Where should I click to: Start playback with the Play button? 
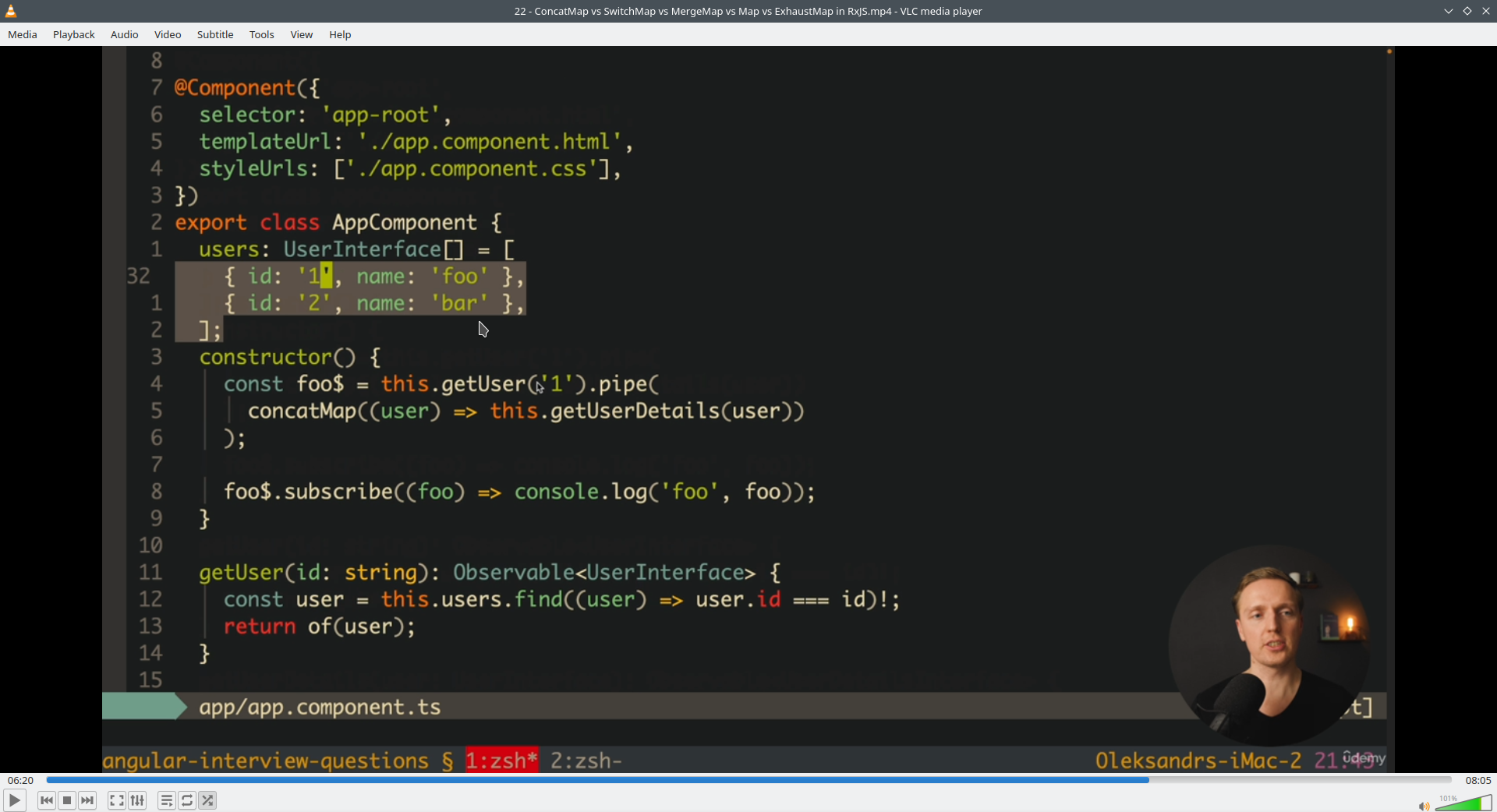click(15, 800)
